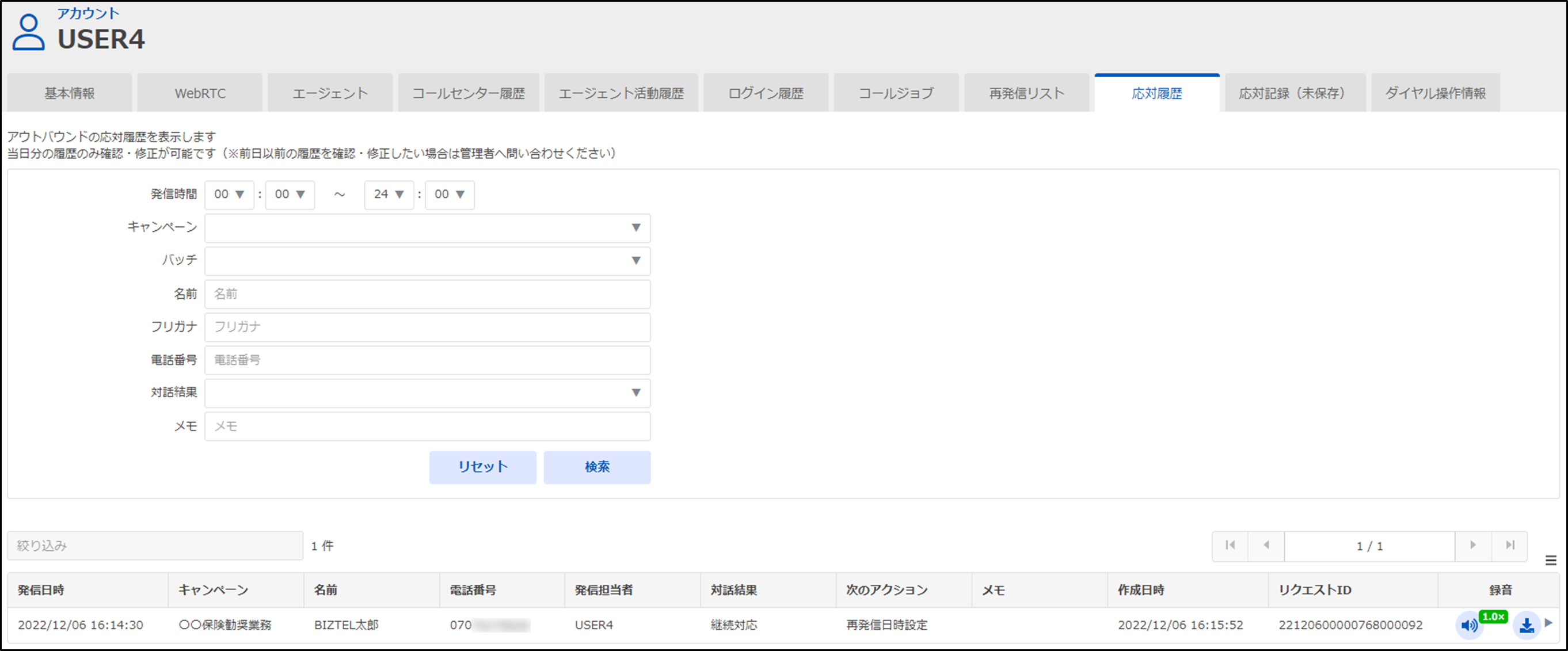Open the ダイヤル操作情報 tab
Screen dimensions: 1568x651
(x=1435, y=93)
